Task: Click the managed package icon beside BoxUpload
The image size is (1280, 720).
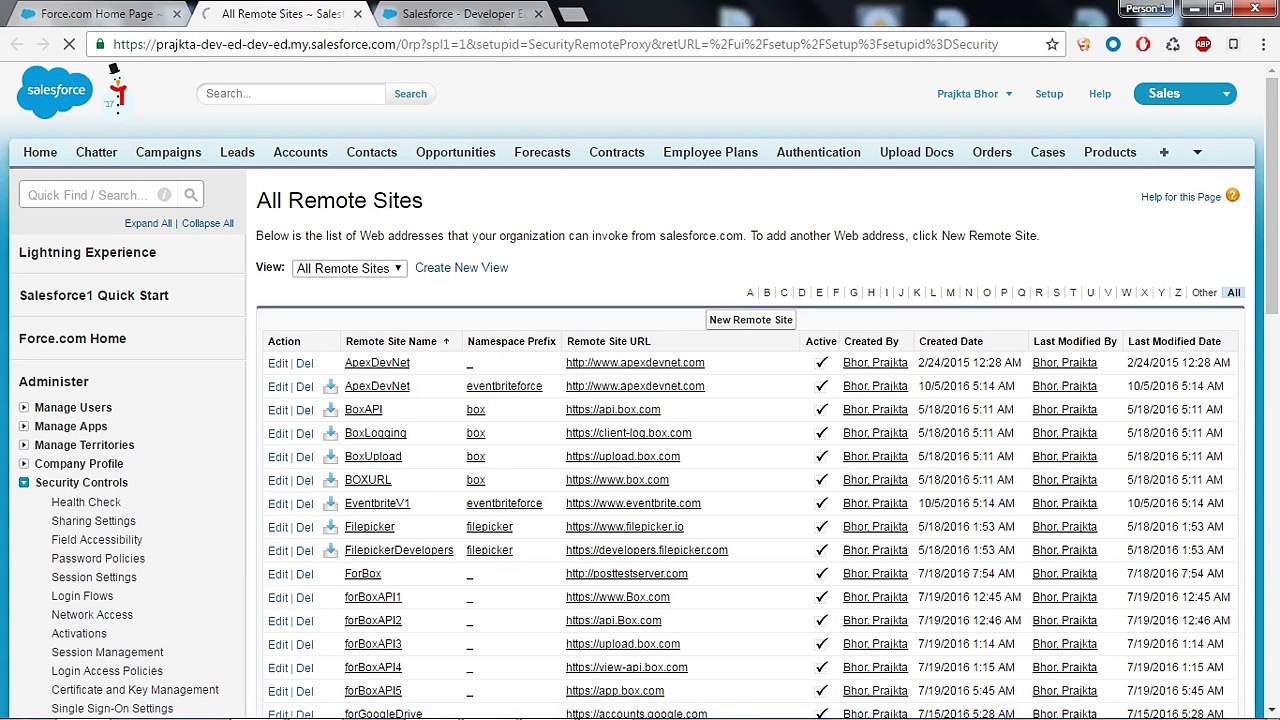Action: tap(331, 456)
